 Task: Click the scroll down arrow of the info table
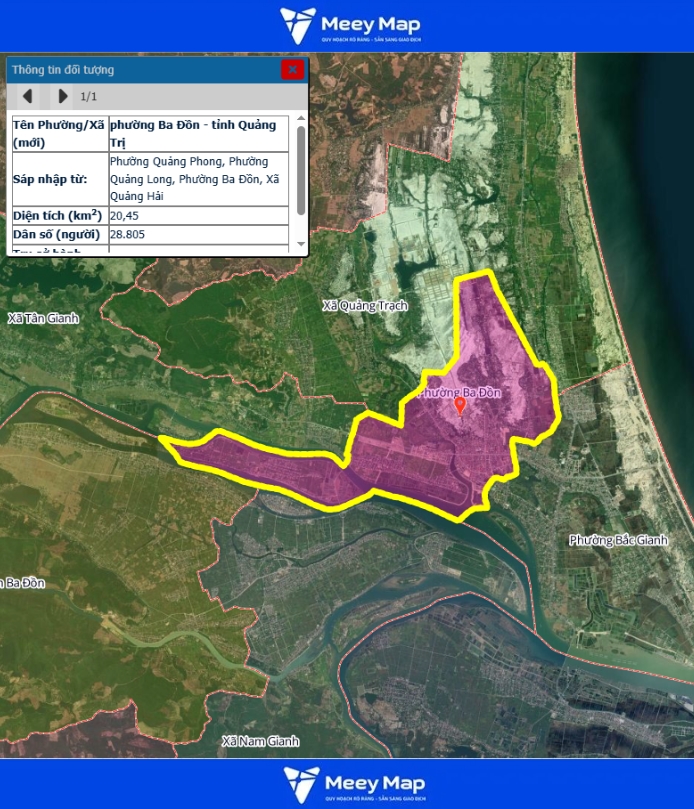coord(301,244)
